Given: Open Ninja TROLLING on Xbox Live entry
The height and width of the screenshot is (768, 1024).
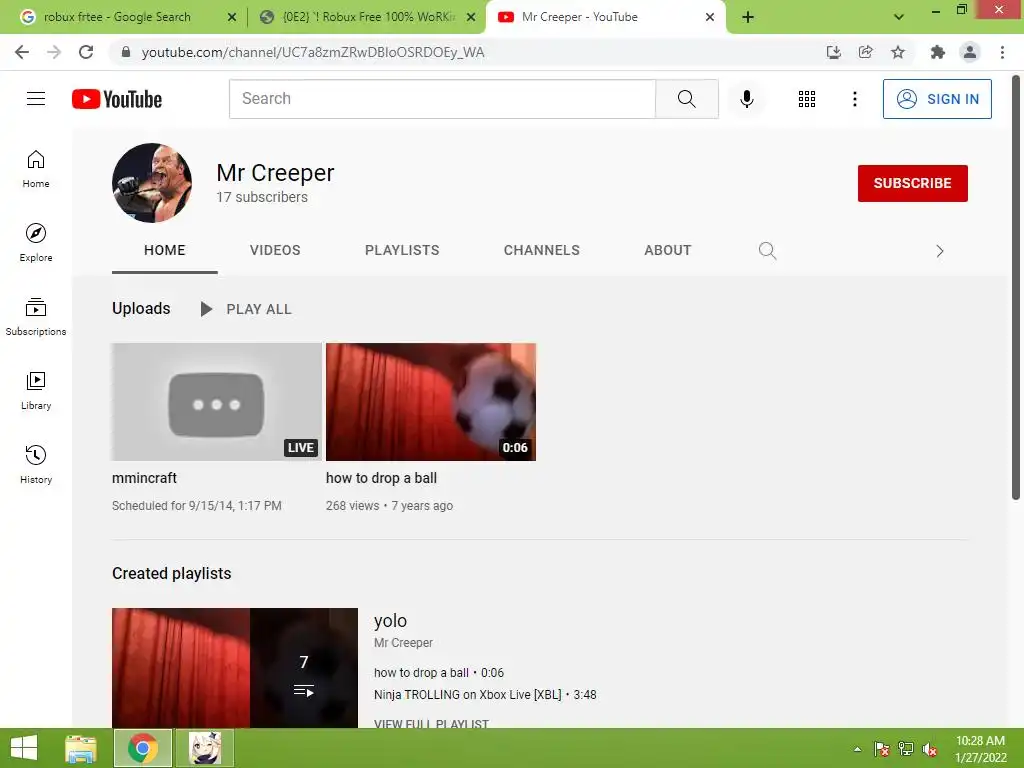Looking at the screenshot, I should [485, 694].
